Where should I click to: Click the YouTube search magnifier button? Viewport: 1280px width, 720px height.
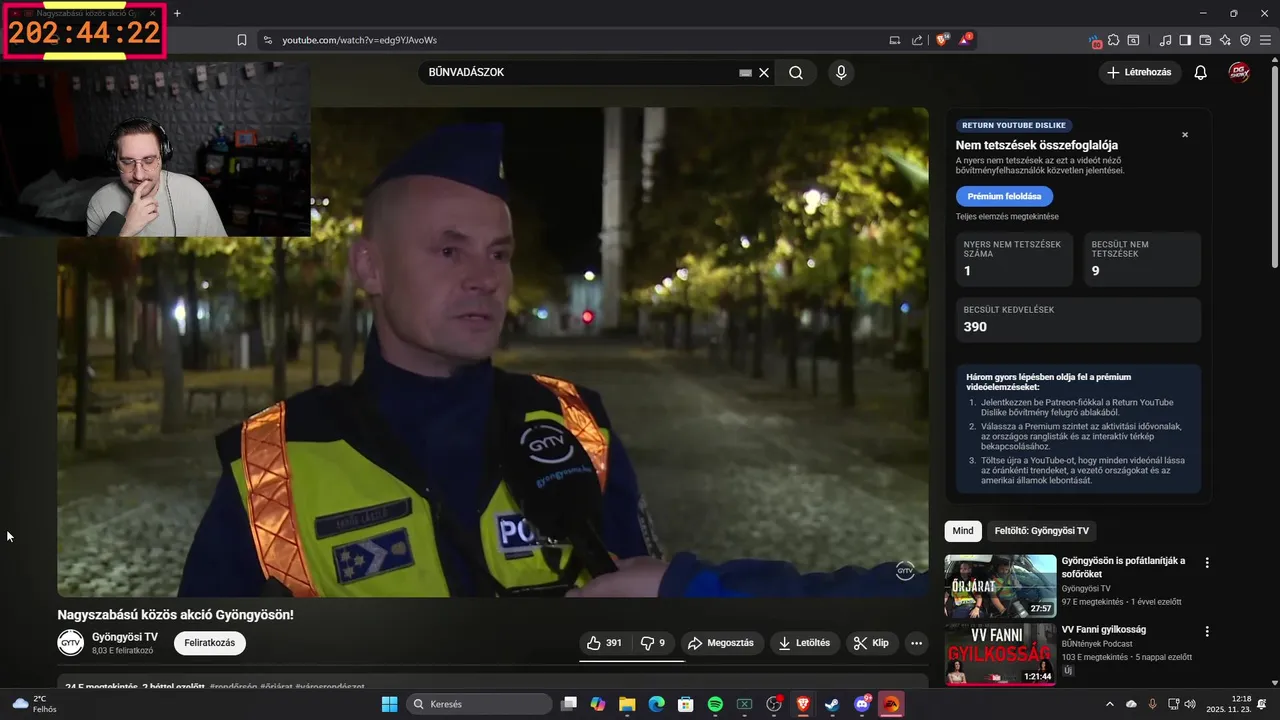796,72
